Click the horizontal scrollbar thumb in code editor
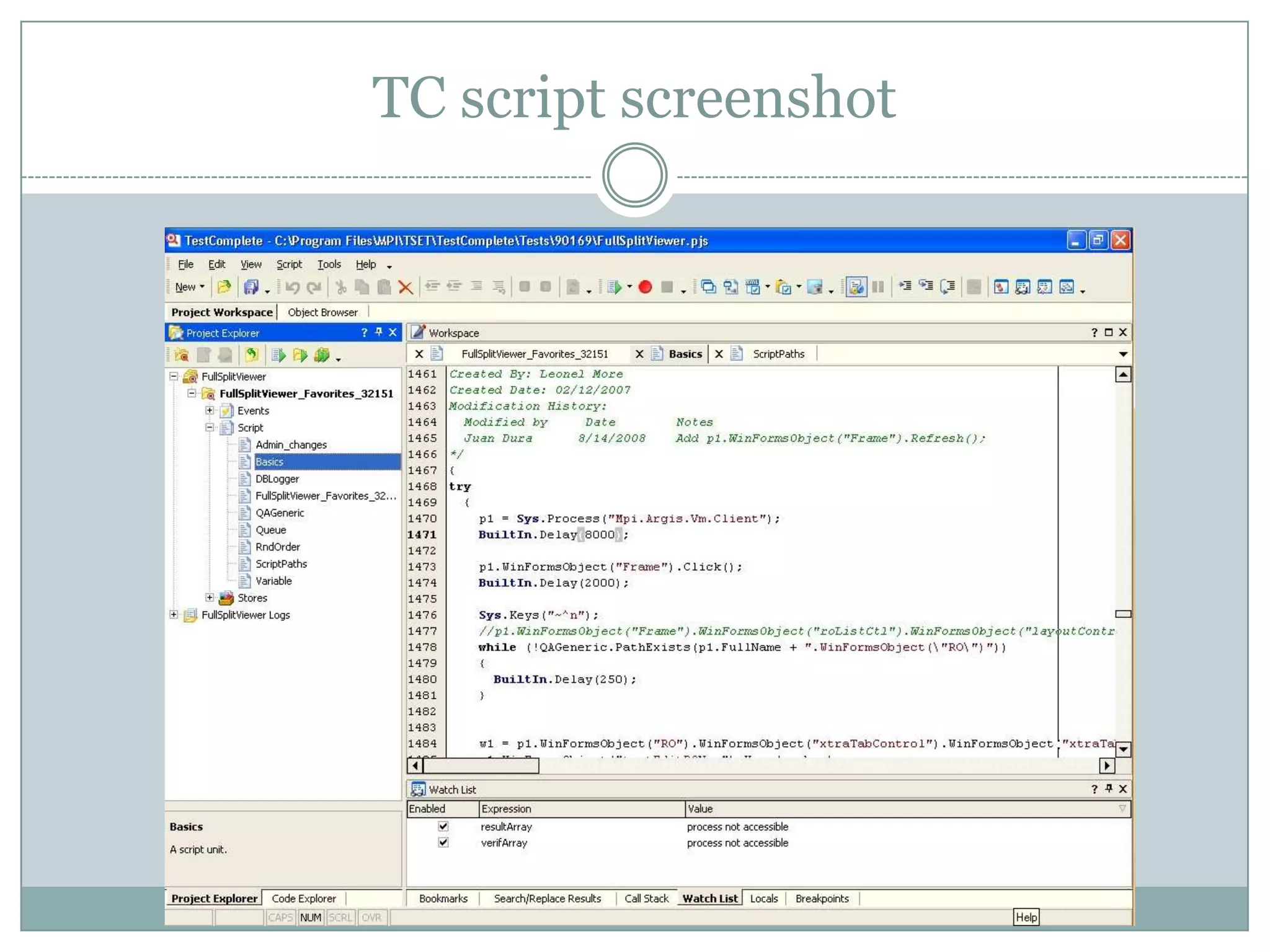 (x=480, y=766)
